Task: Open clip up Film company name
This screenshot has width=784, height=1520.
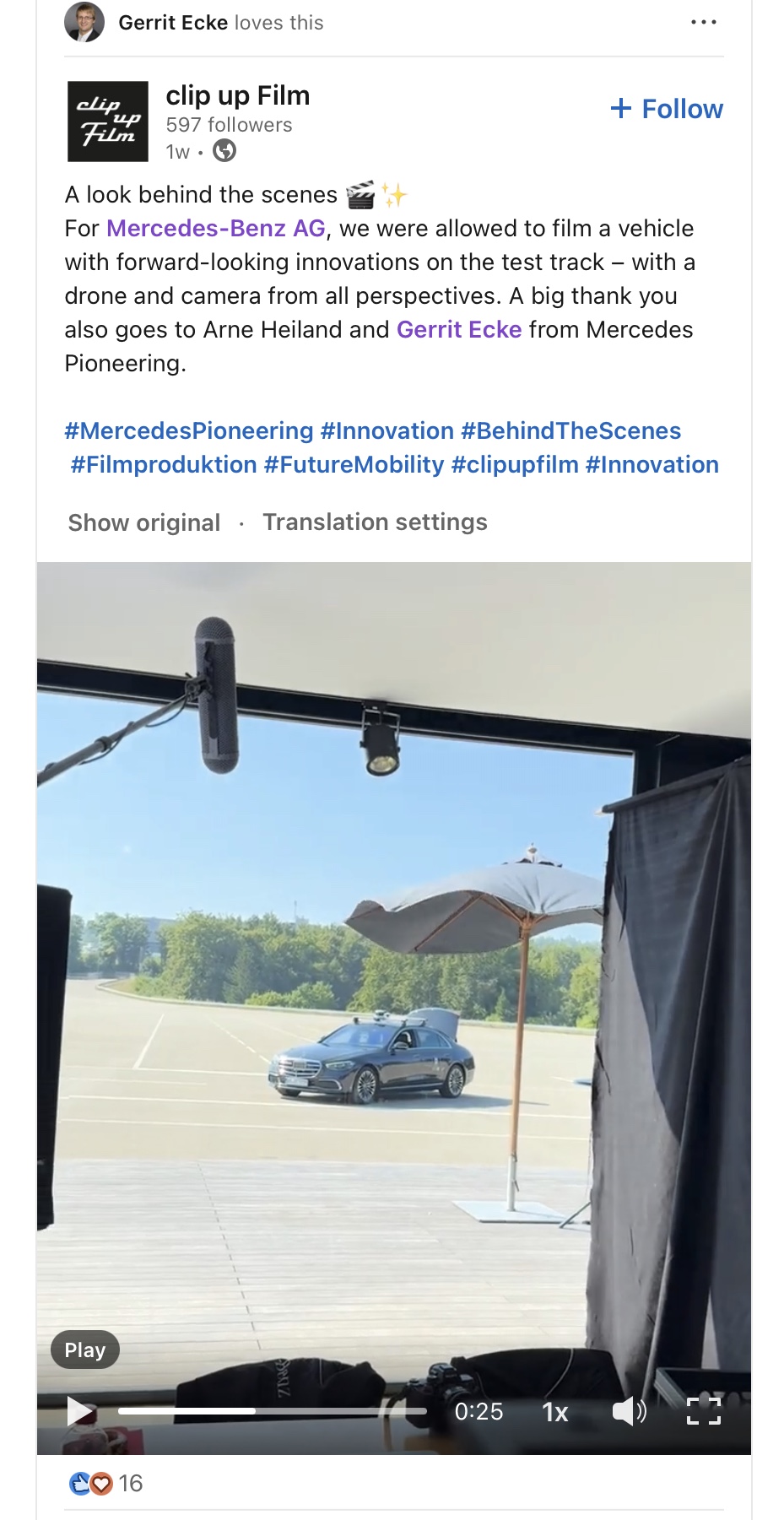Action: (238, 95)
